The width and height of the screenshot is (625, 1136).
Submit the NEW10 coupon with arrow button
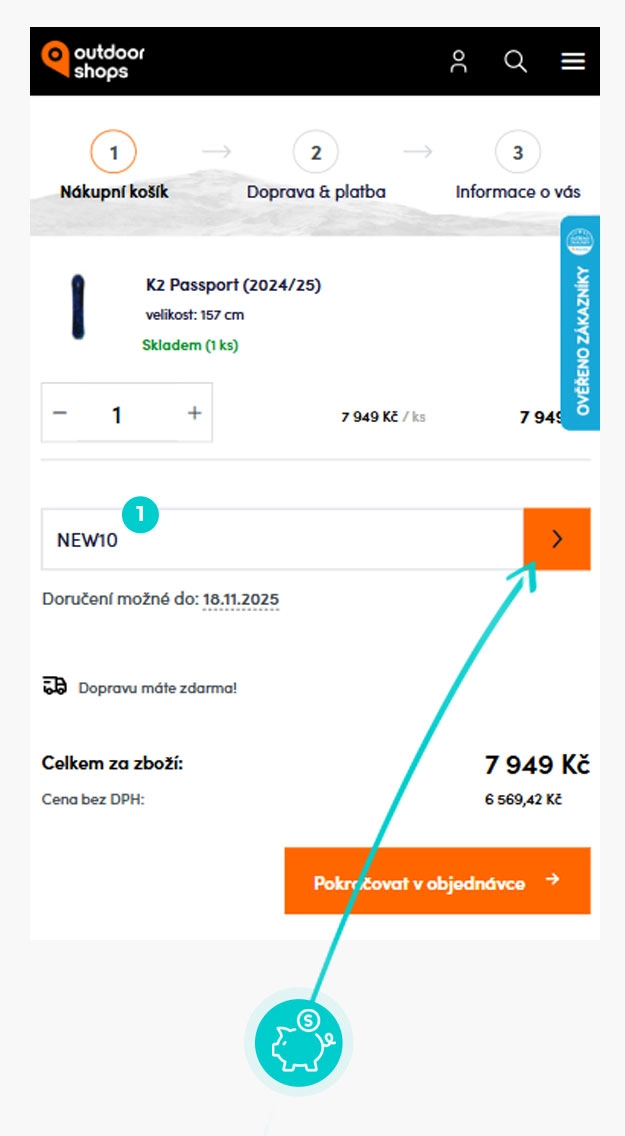point(557,539)
